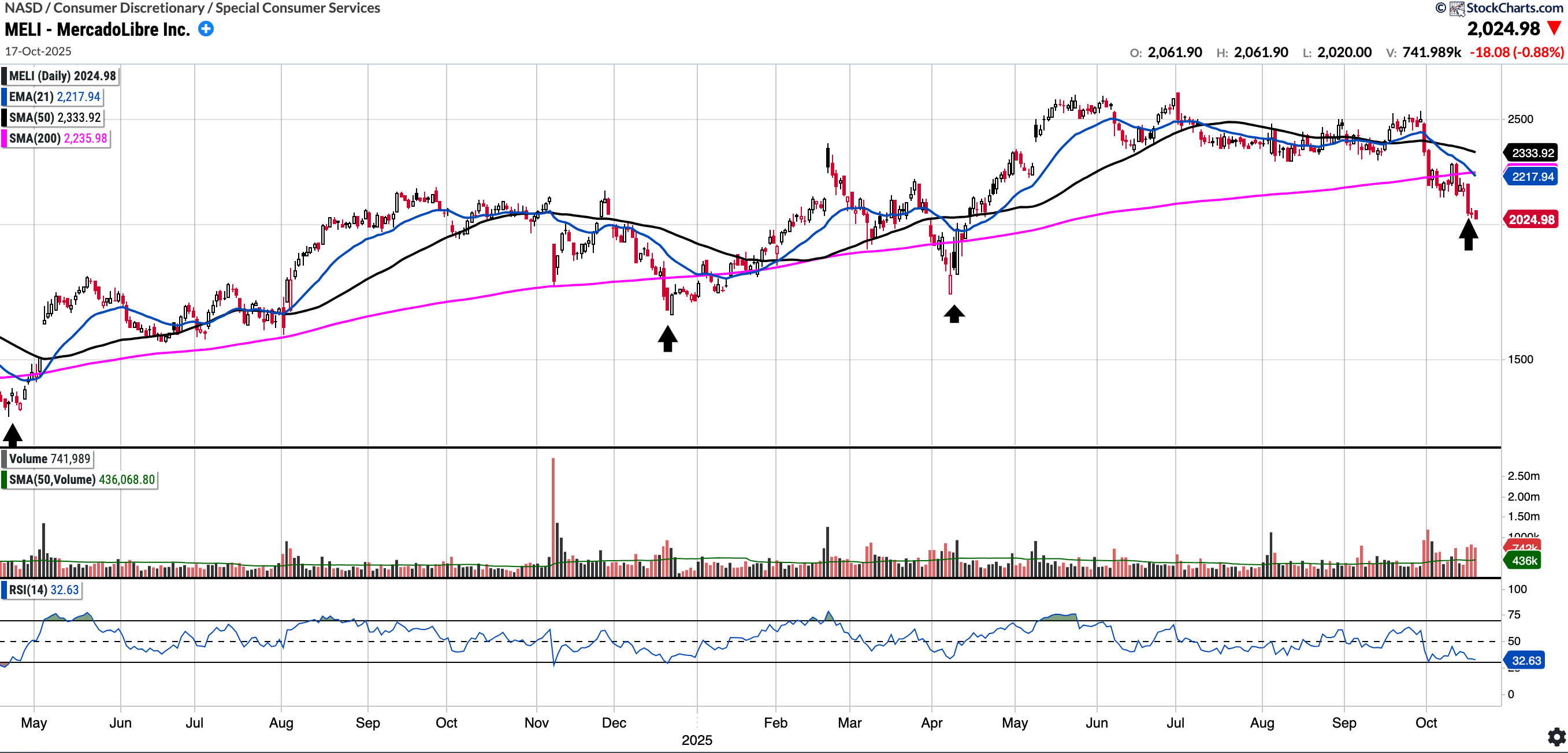The height and width of the screenshot is (753, 1568).
Task: Click the MELI (Daily) legend label
Action: point(61,76)
